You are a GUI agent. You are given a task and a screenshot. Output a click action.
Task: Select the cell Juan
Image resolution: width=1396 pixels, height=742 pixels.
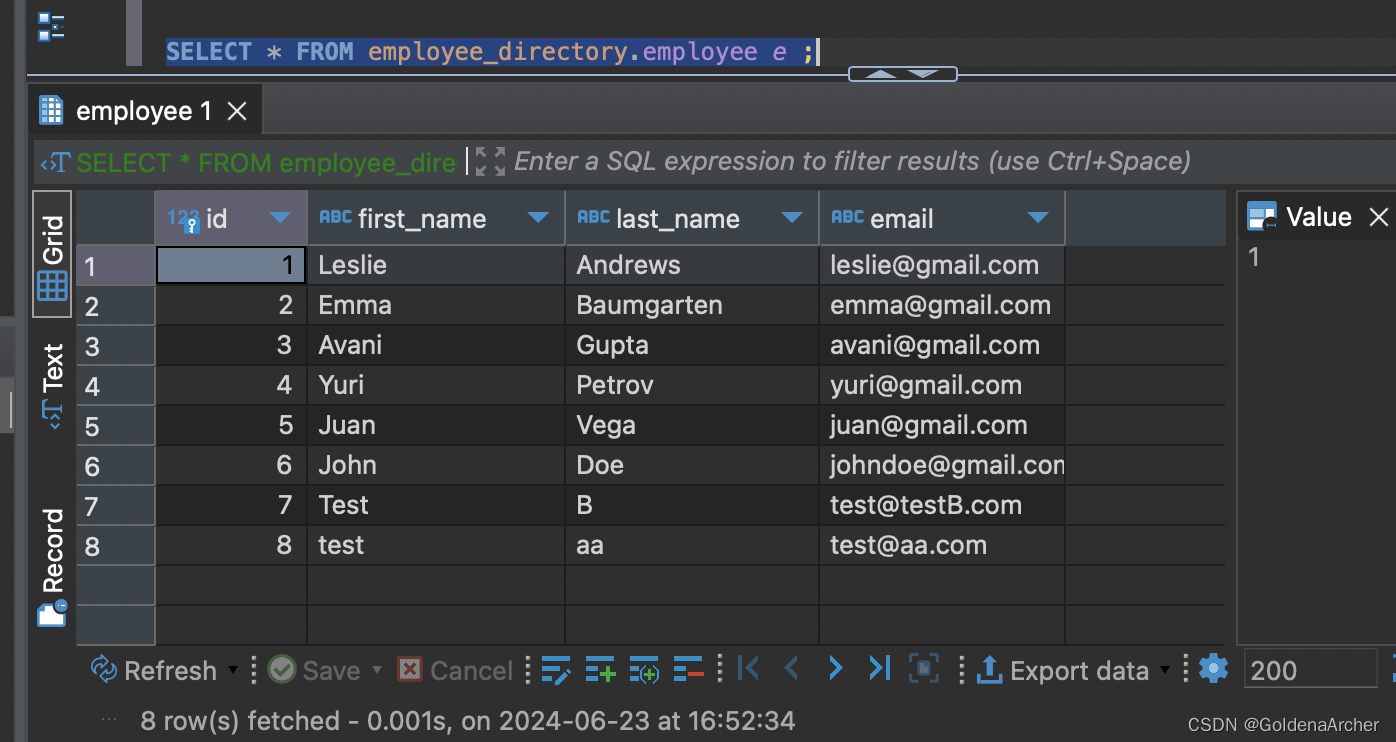(436, 425)
